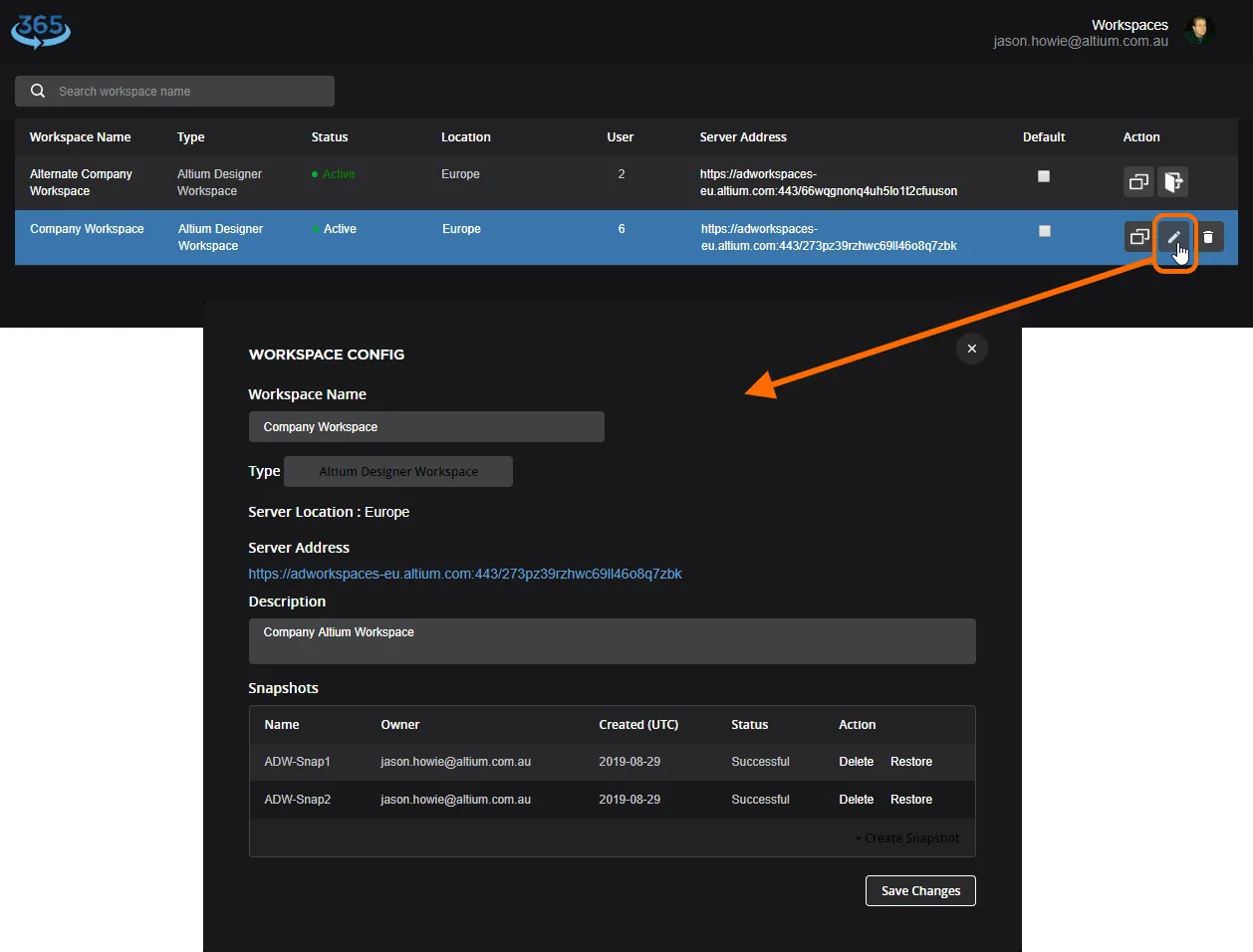Open Company Workspace via its window icon

click(x=1138, y=237)
